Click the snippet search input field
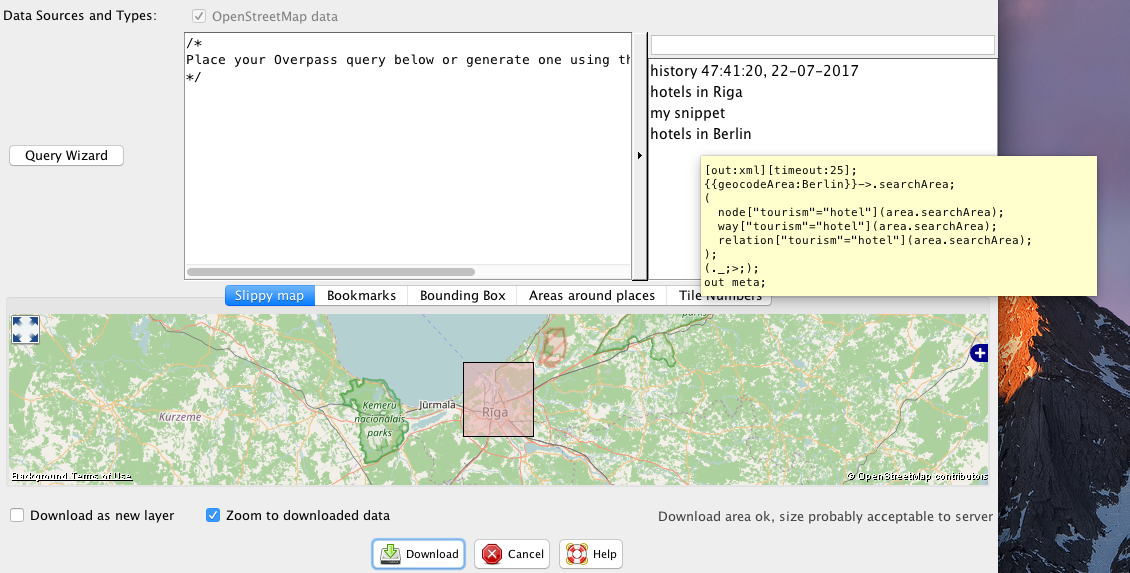This screenshot has width=1130, height=573. pos(822,45)
